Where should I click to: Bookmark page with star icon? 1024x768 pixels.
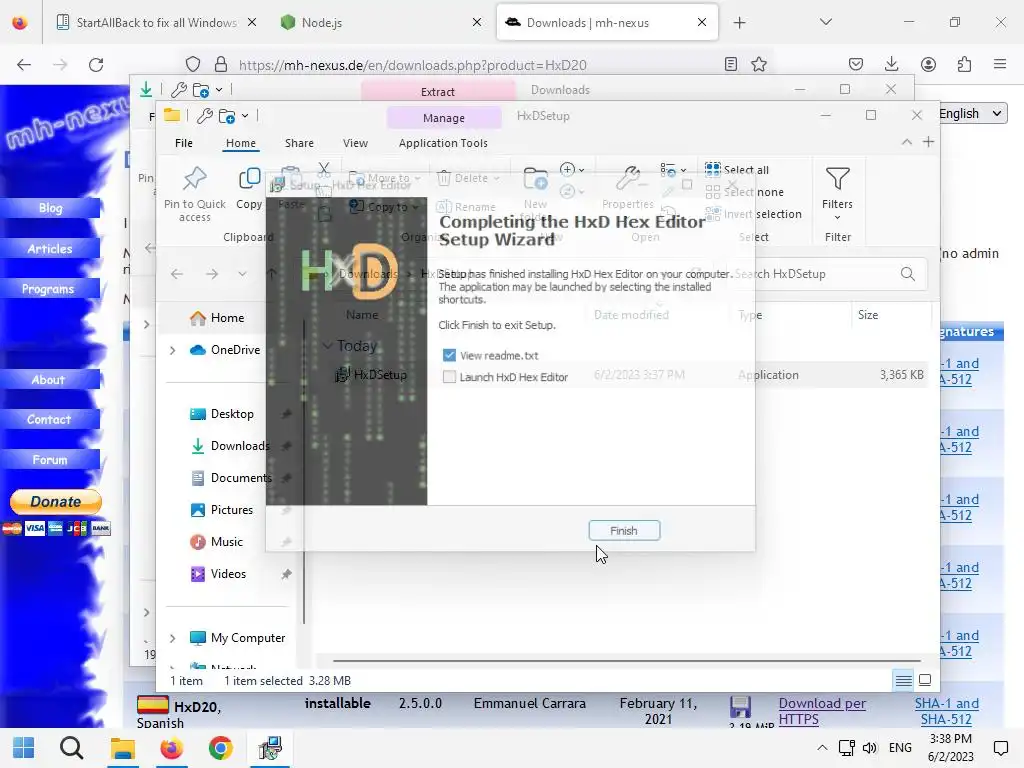tap(759, 64)
